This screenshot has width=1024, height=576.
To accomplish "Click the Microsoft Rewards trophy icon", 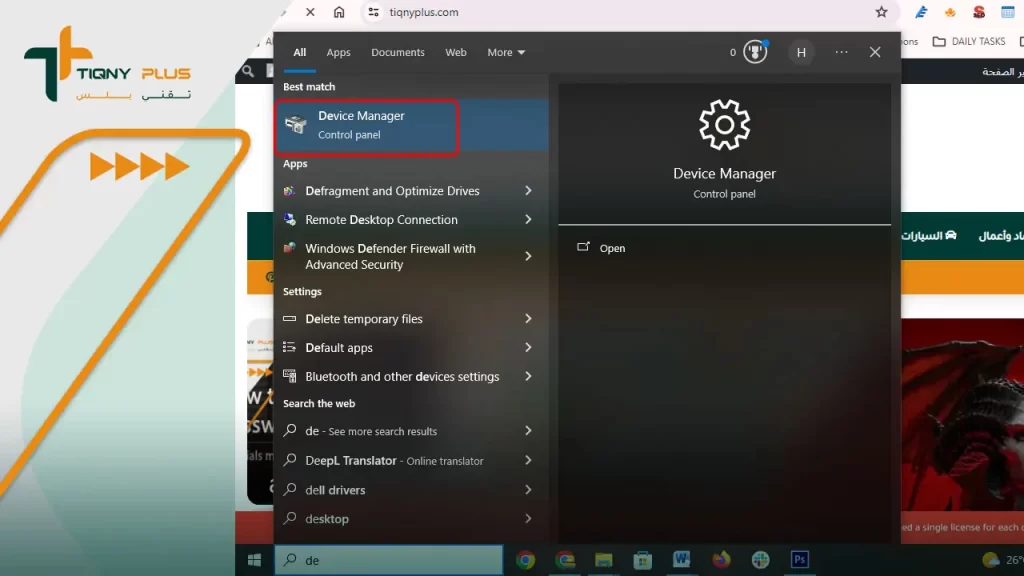I will click(754, 52).
